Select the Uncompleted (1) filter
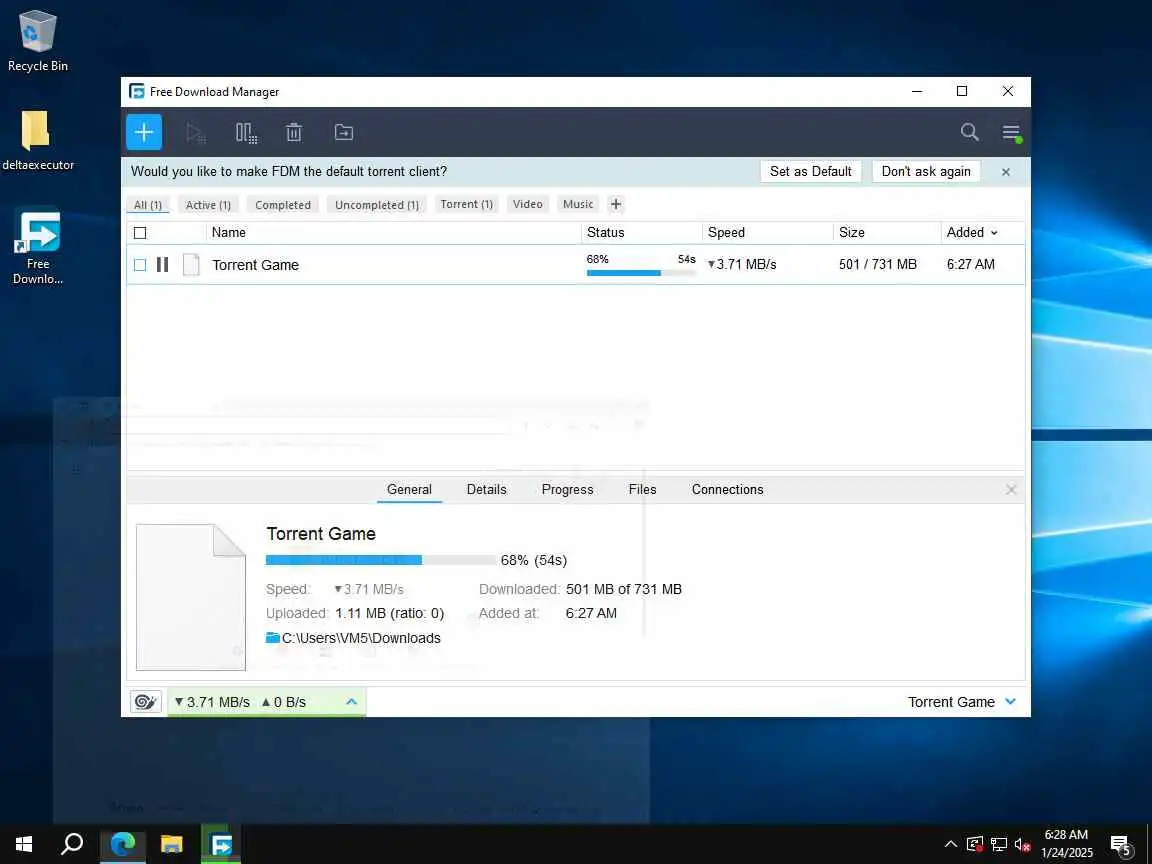This screenshot has width=1152, height=864. pyautogui.click(x=377, y=205)
